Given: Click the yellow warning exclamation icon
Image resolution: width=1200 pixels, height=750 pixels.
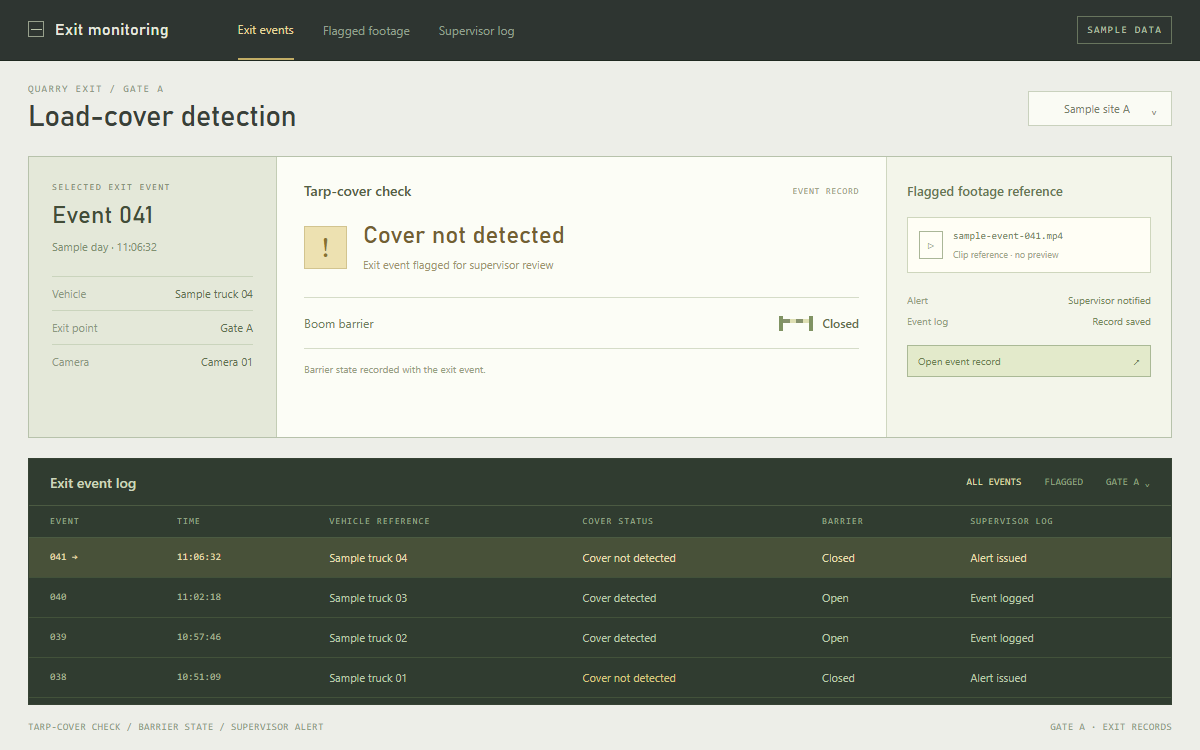Looking at the screenshot, I should [x=326, y=248].
